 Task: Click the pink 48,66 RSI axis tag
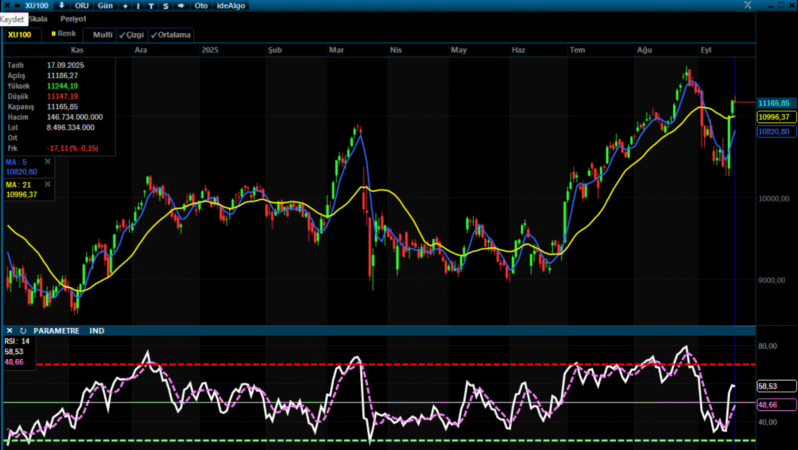776,405
